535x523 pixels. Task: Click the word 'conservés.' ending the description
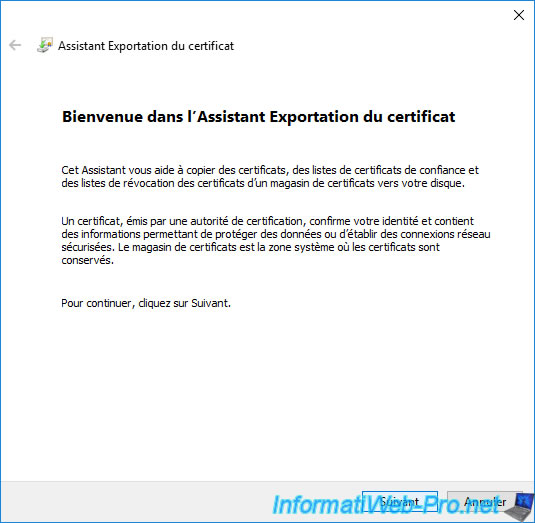(x=87, y=260)
